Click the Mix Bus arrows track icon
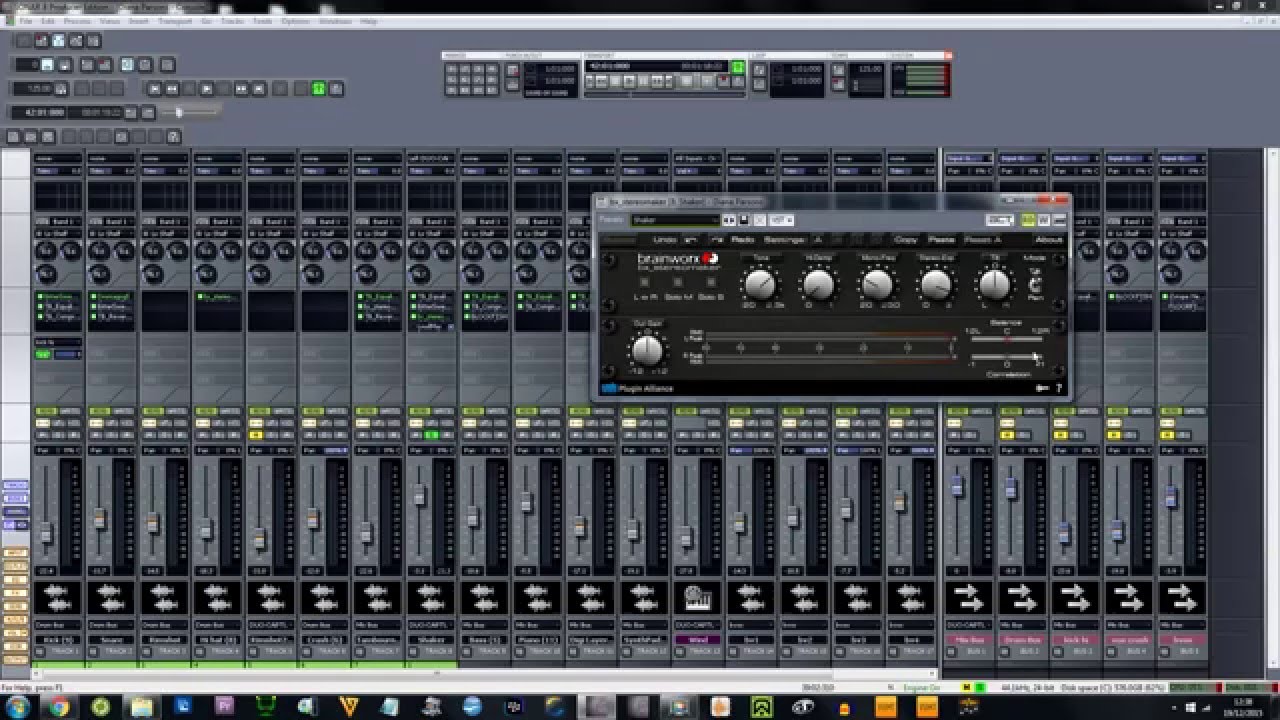 967,598
